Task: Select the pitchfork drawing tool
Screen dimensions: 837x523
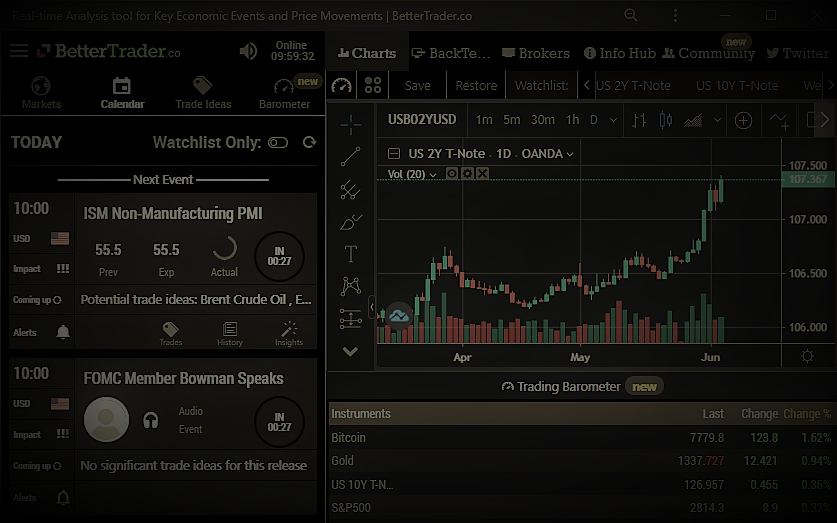Action: (351, 189)
